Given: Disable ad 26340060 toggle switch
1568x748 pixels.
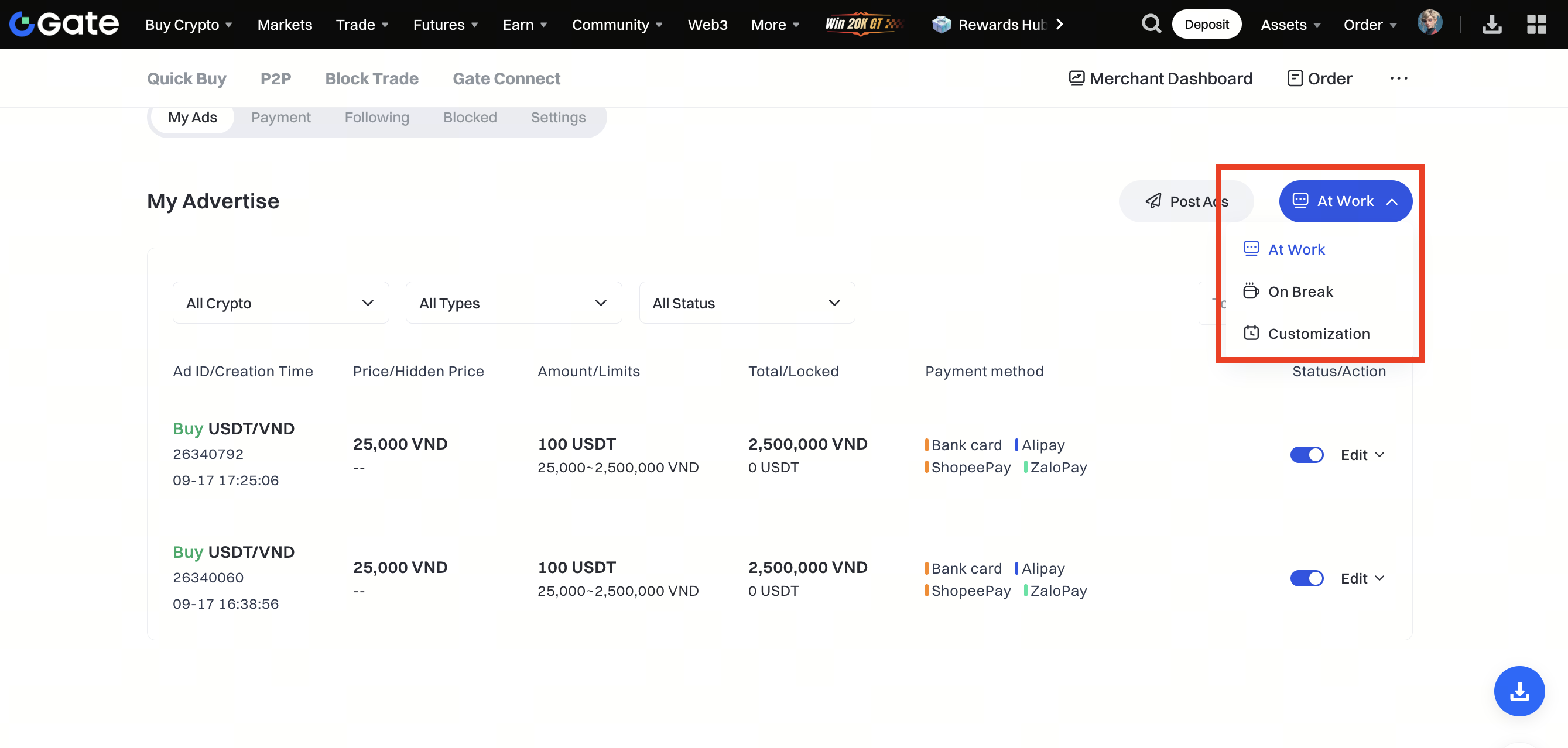Looking at the screenshot, I should [x=1306, y=578].
